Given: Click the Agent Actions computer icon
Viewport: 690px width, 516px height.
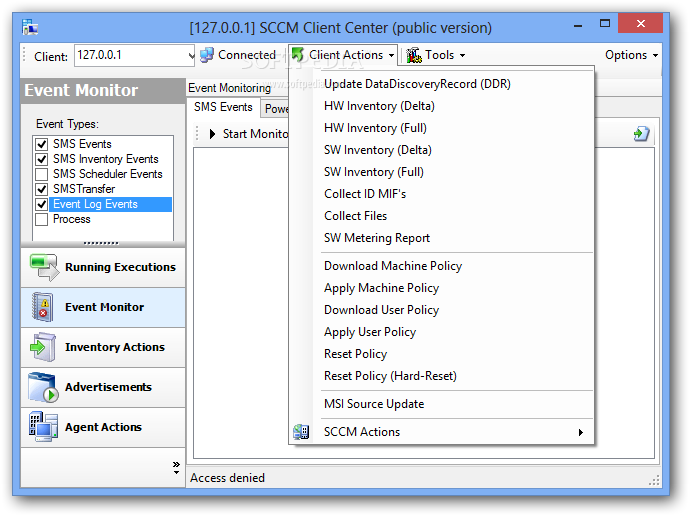Looking at the screenshot, I should tap(43, 427).
